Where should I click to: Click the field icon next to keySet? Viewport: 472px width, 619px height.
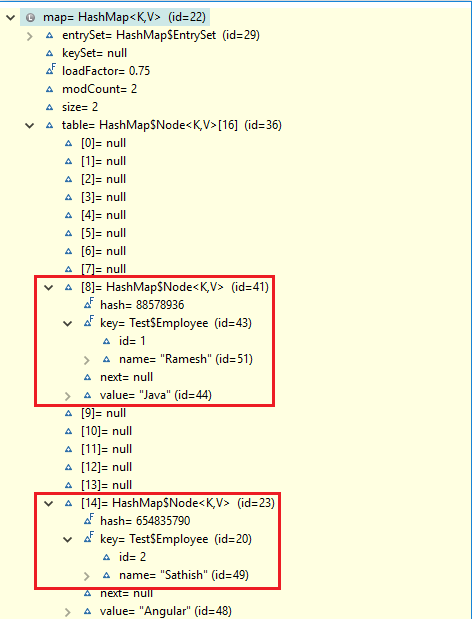pos(49,53)
